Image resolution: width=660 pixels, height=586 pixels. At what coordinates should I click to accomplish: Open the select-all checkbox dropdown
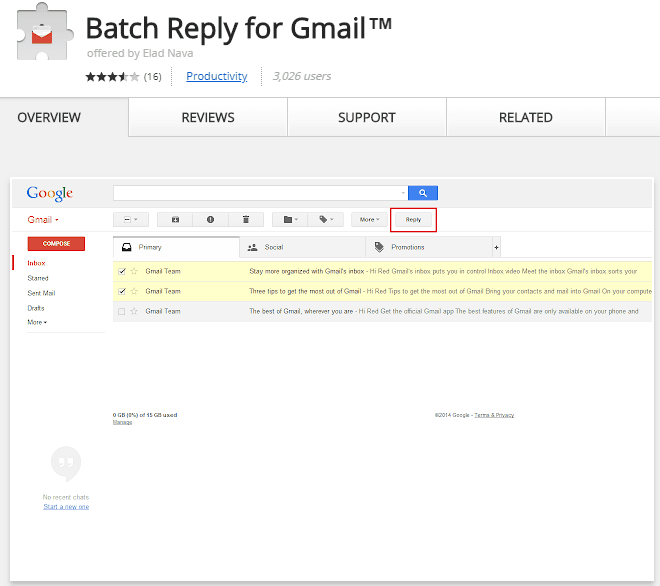tap(131, 220)
